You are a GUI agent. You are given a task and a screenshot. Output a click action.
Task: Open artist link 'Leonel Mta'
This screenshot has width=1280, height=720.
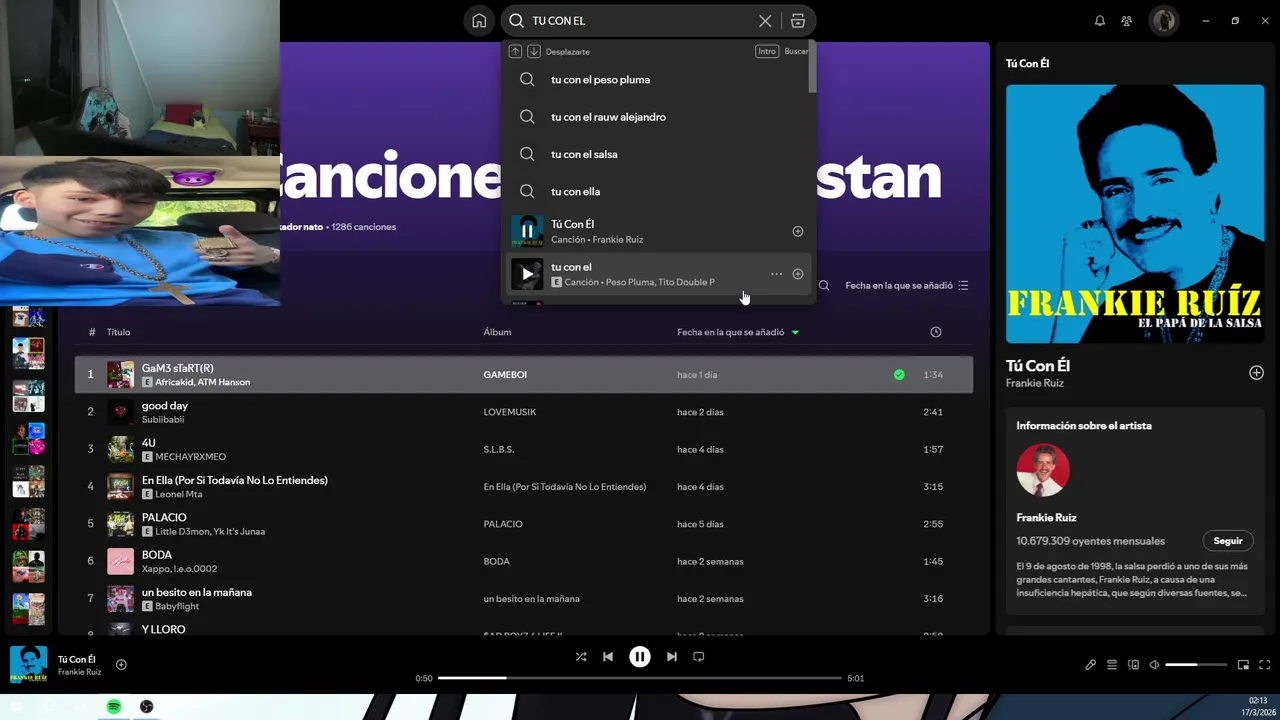178,494
